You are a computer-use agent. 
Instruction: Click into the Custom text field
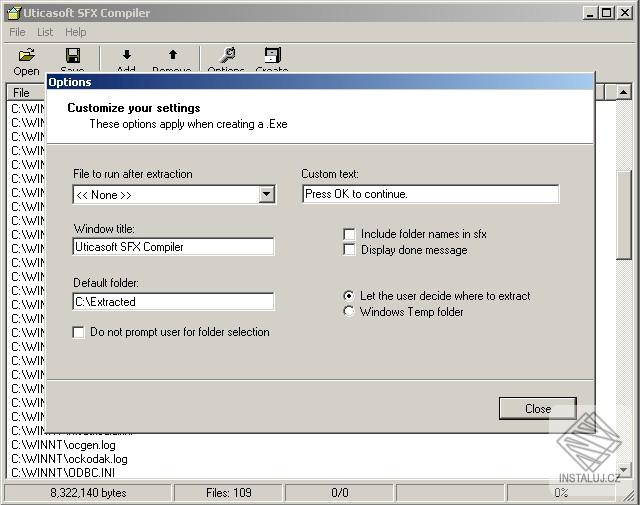(430, 194)
